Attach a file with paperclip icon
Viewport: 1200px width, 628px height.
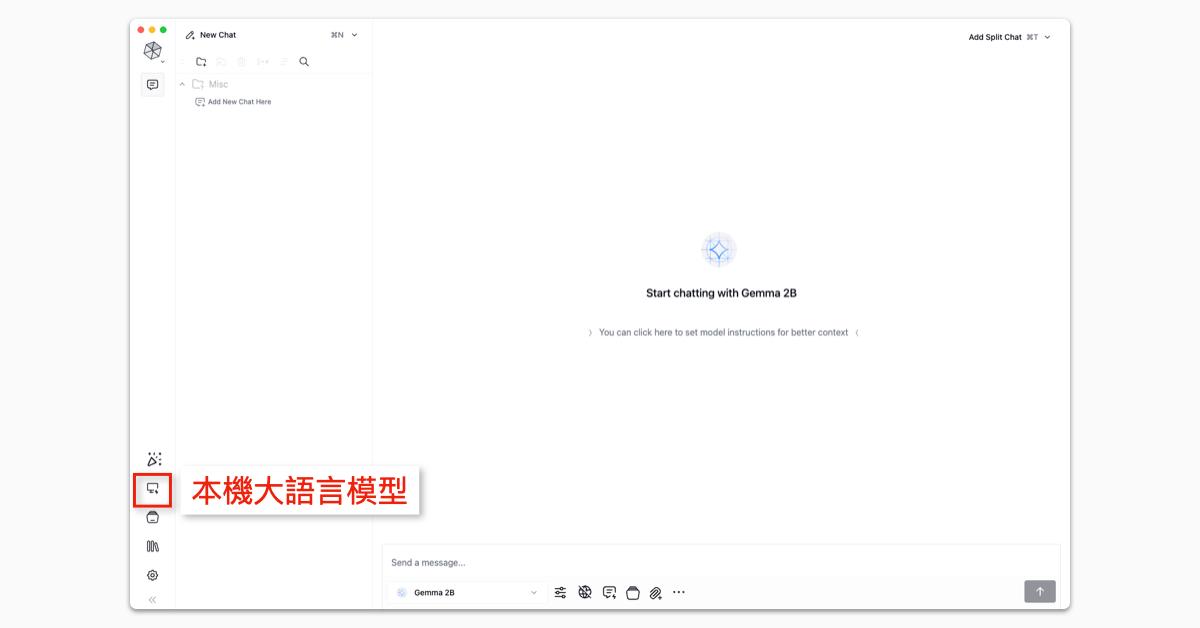655,592
